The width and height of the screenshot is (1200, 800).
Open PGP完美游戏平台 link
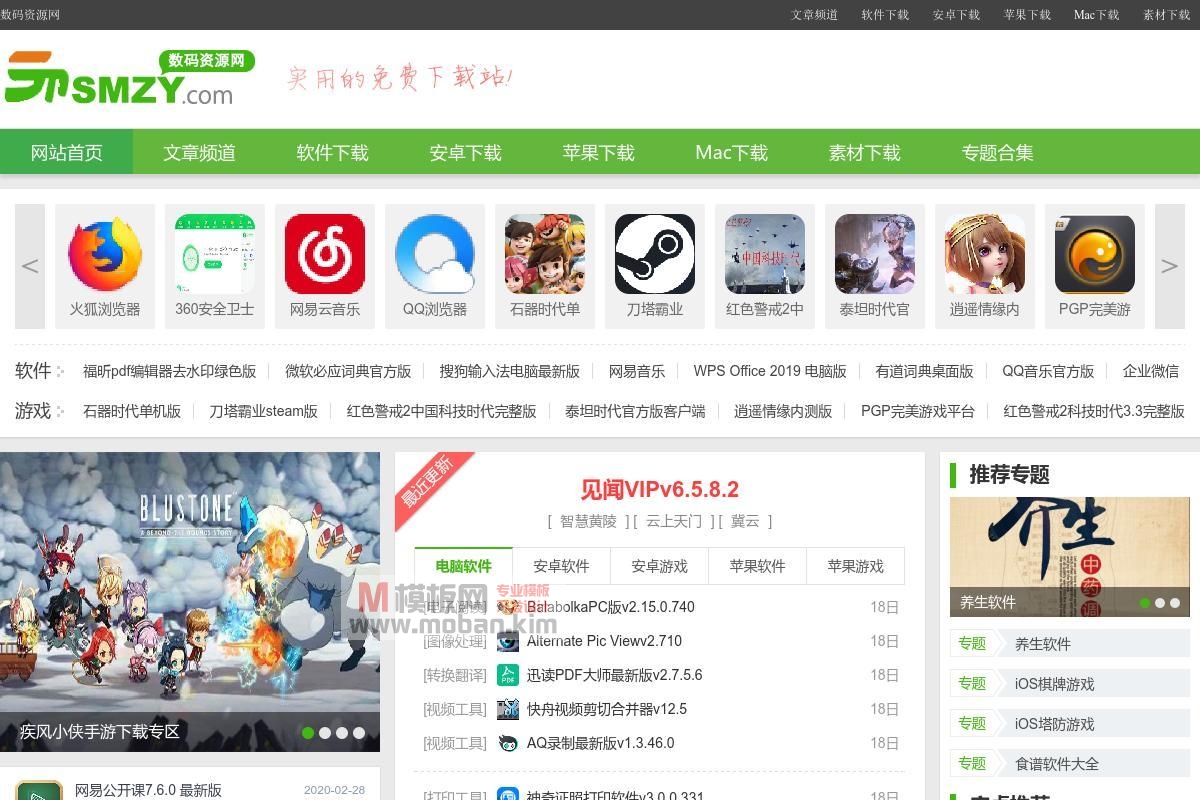pyautogui.click(x=918, y=411)
